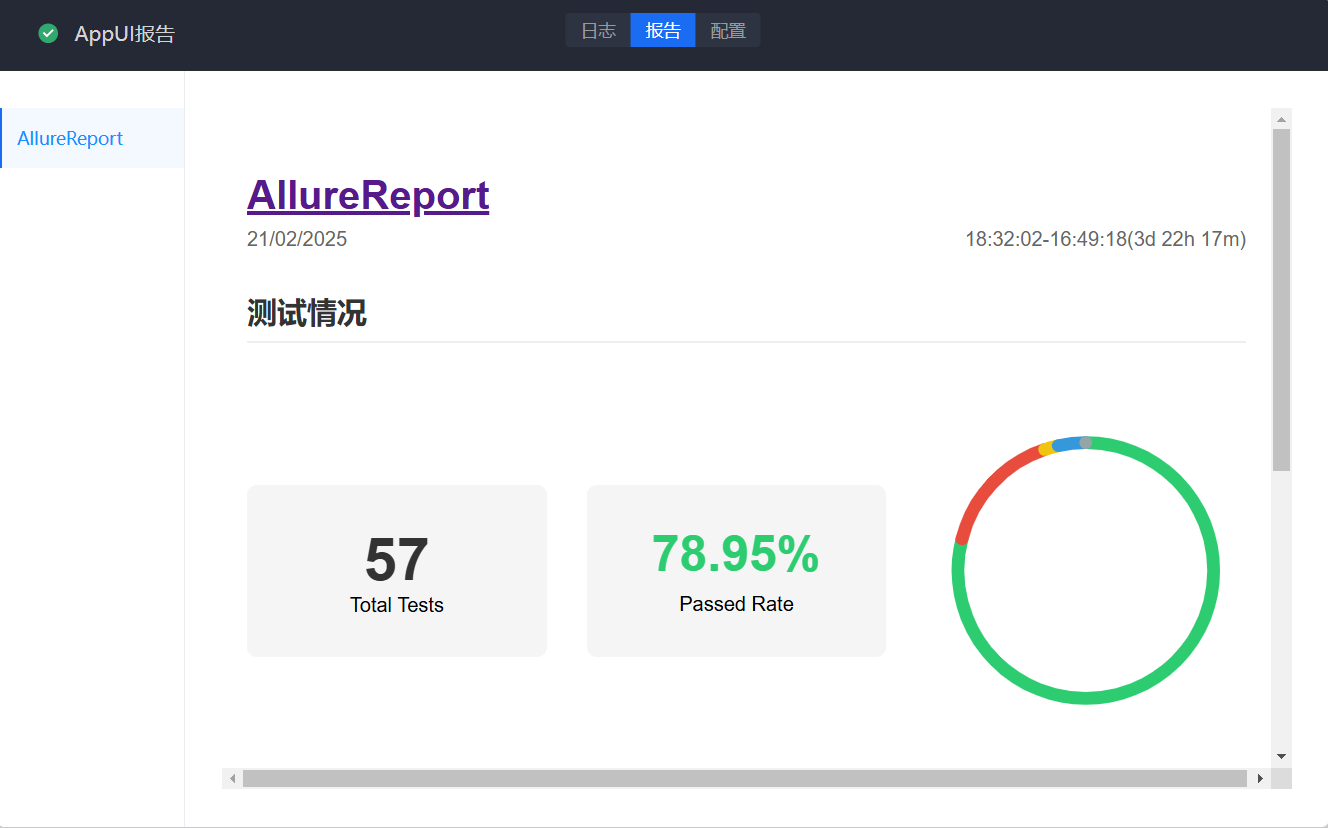
Task: Click the horizontal scrollbar thumb
Action: coord(744,778)
